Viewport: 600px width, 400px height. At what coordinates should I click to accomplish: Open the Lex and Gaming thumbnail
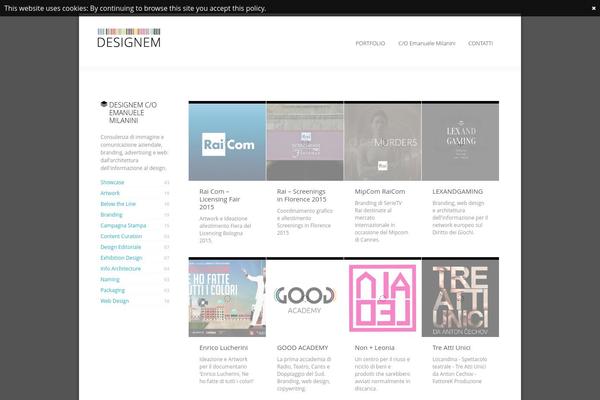coord(460,142)
